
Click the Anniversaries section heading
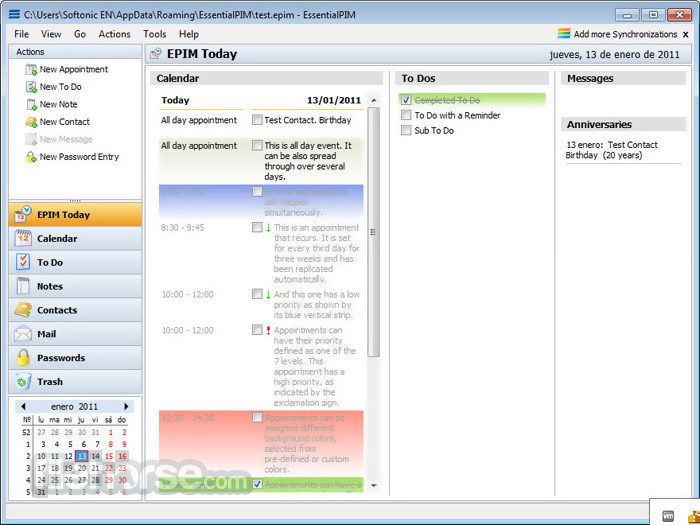(599, 125)
